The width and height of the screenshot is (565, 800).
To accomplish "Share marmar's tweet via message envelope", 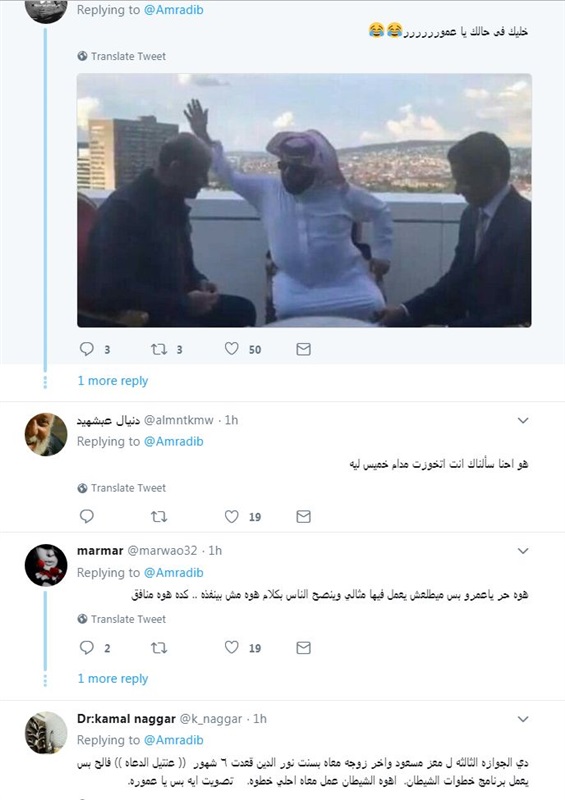I will [x=303, y=648].
